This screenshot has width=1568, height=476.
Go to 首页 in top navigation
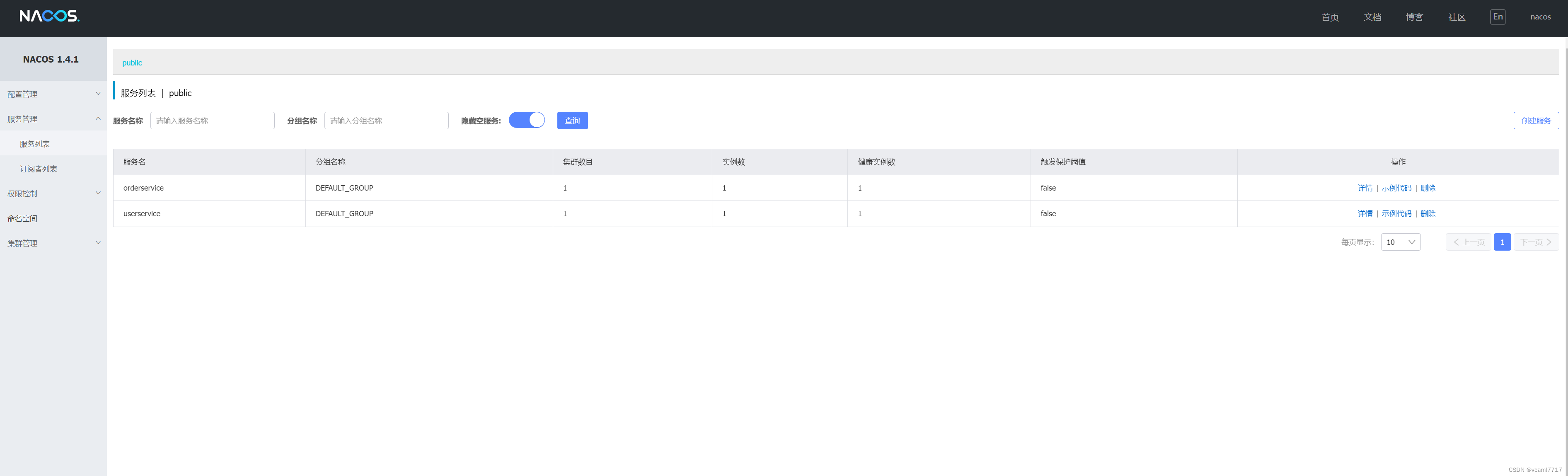pos(1330,17)
